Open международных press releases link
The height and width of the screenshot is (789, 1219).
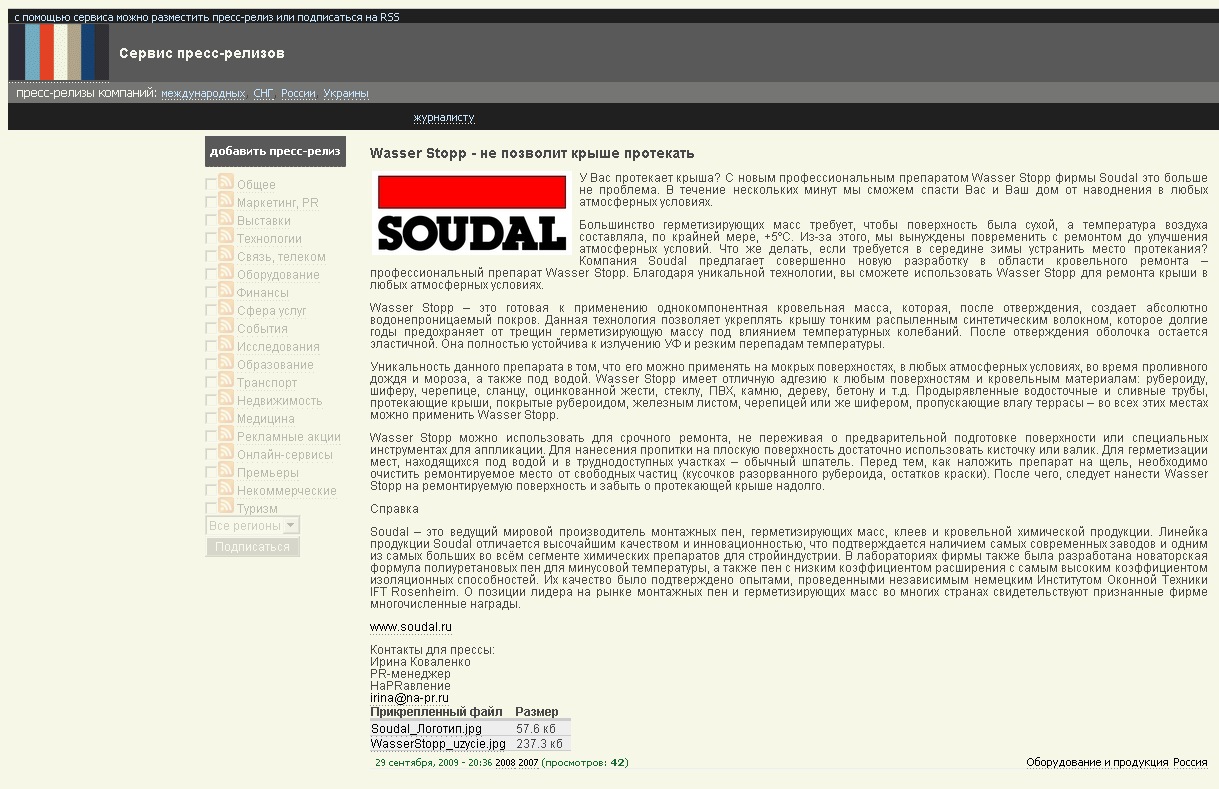pos(203,94)
